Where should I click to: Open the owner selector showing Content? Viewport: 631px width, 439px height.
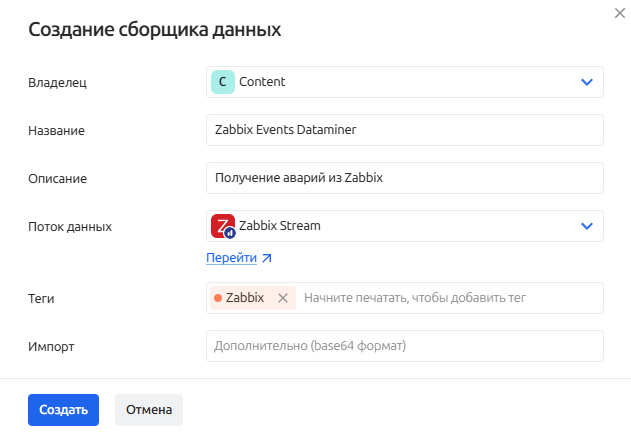(x=400, y=82)
